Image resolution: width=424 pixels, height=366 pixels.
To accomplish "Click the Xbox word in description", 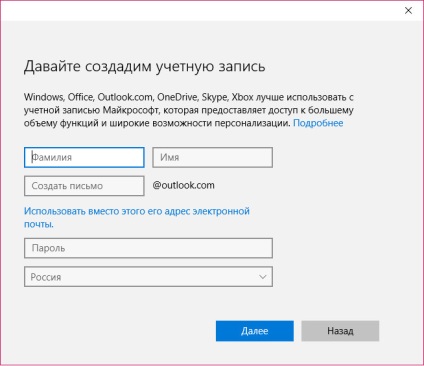I will coord(242,97).
